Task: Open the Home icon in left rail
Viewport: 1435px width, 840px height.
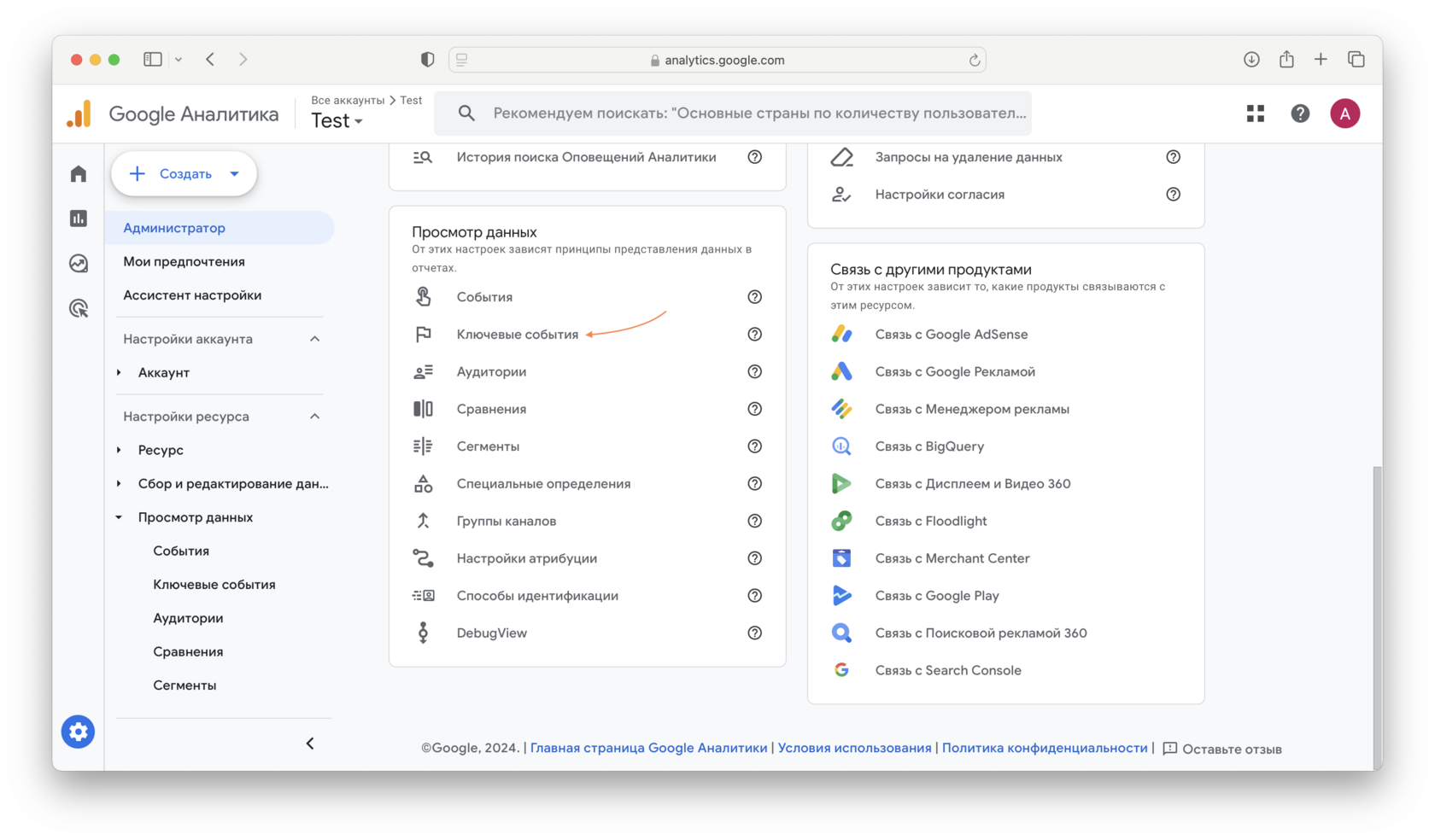Action: 79,174
